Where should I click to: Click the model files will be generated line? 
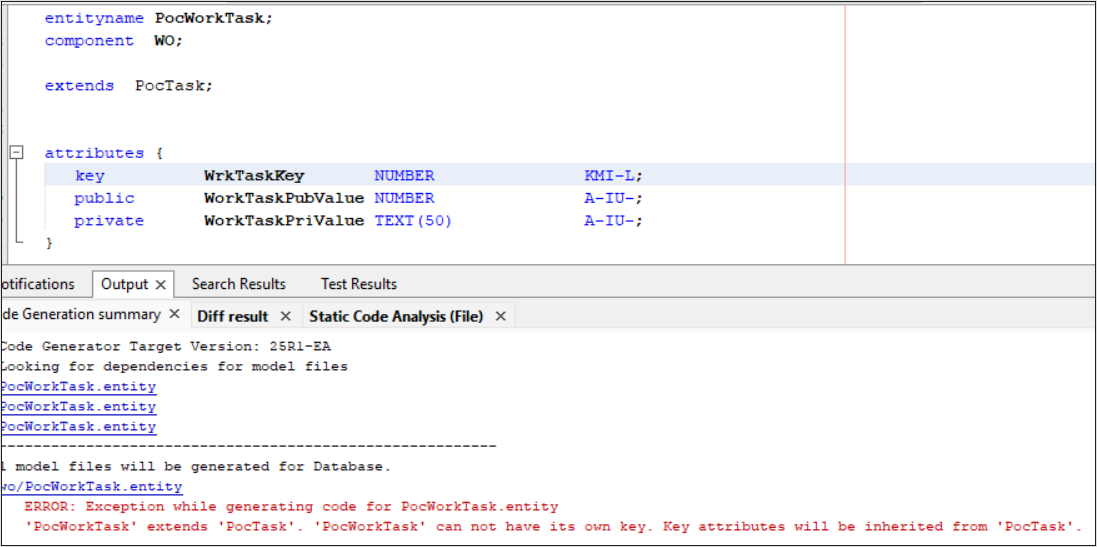[195, 466]
